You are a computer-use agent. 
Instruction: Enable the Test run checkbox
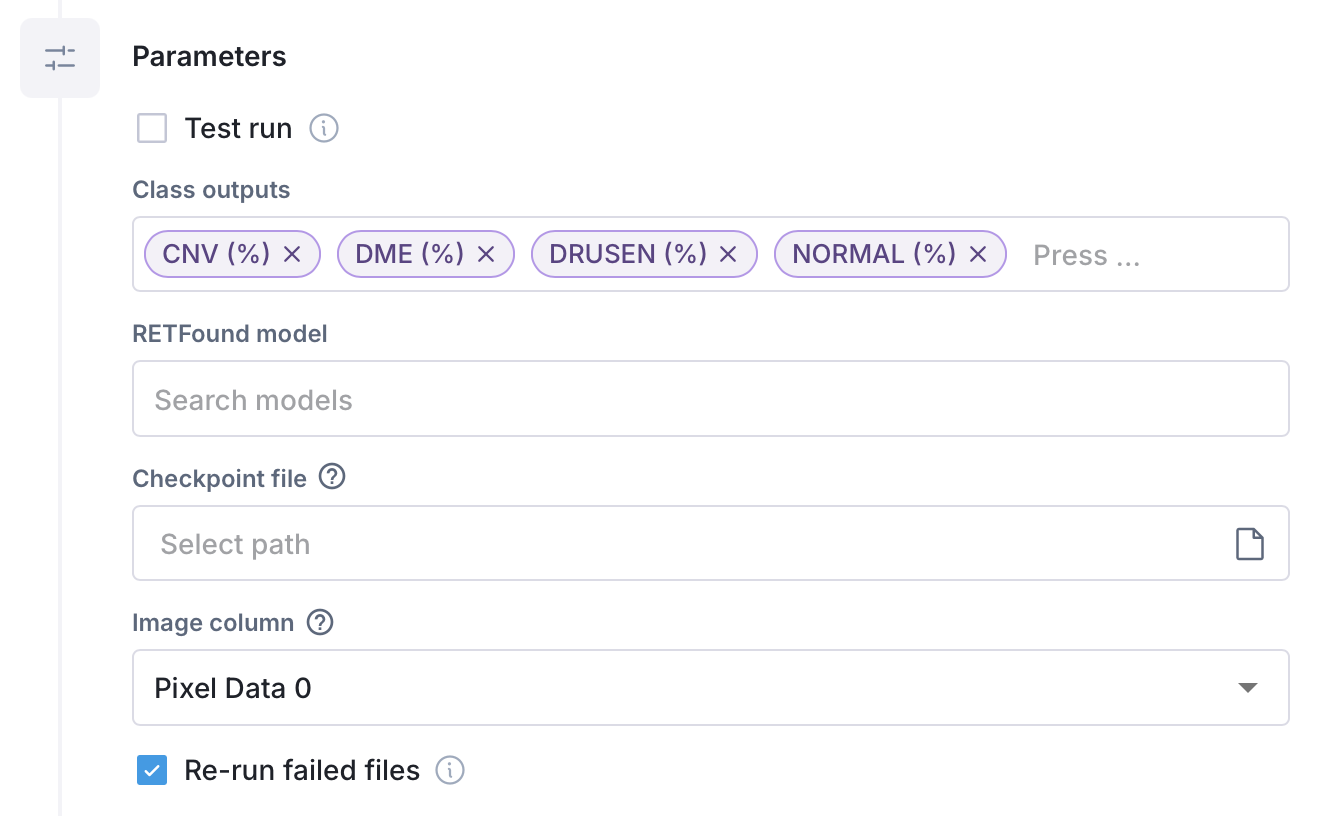pos(152,129)
